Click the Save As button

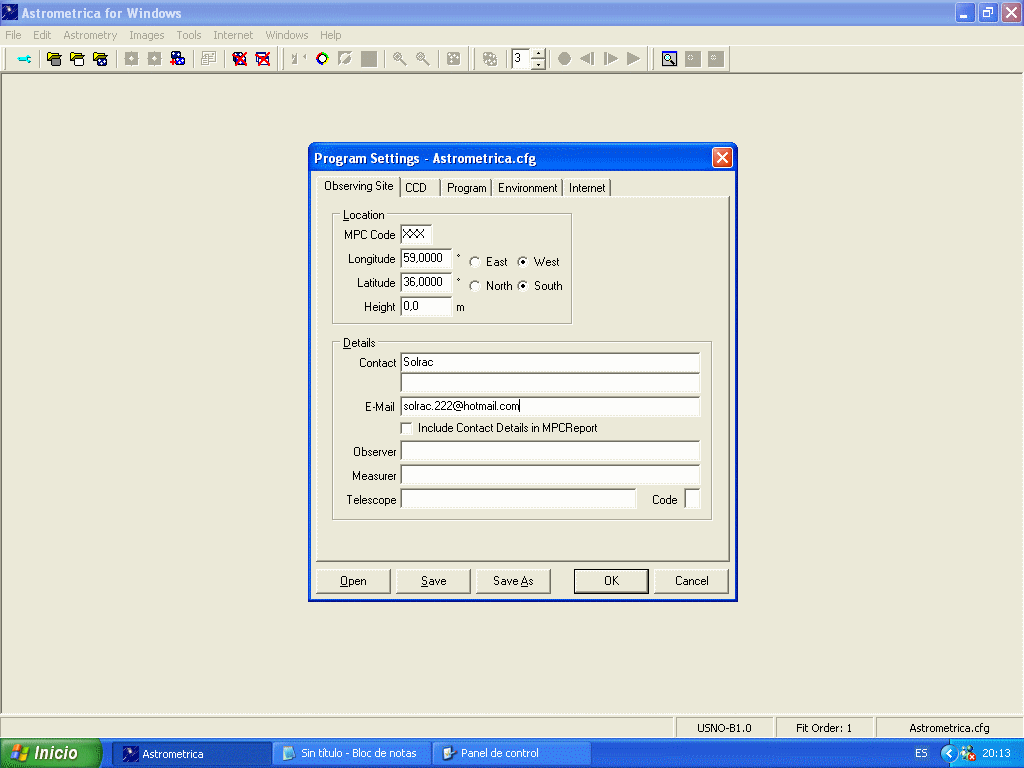[513, 581]
